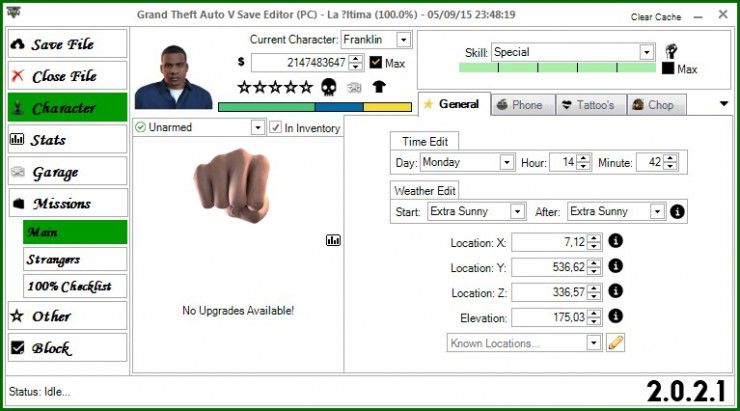Open the Current Character dropdown

[403, 39]
